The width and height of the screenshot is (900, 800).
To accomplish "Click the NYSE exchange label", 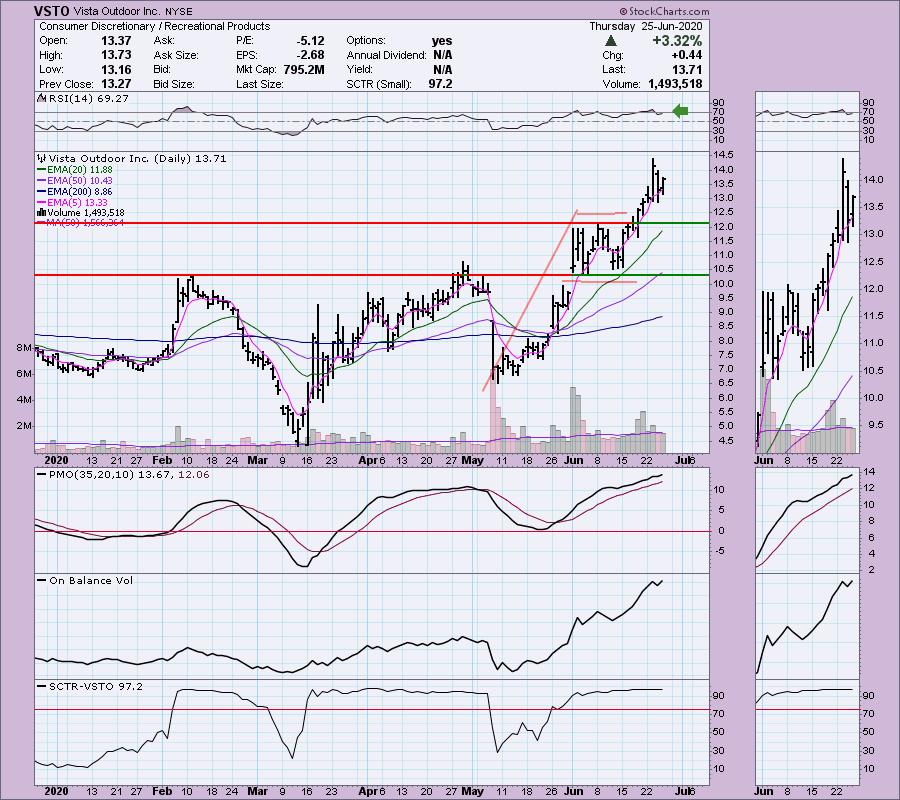I will click(179, 11).
